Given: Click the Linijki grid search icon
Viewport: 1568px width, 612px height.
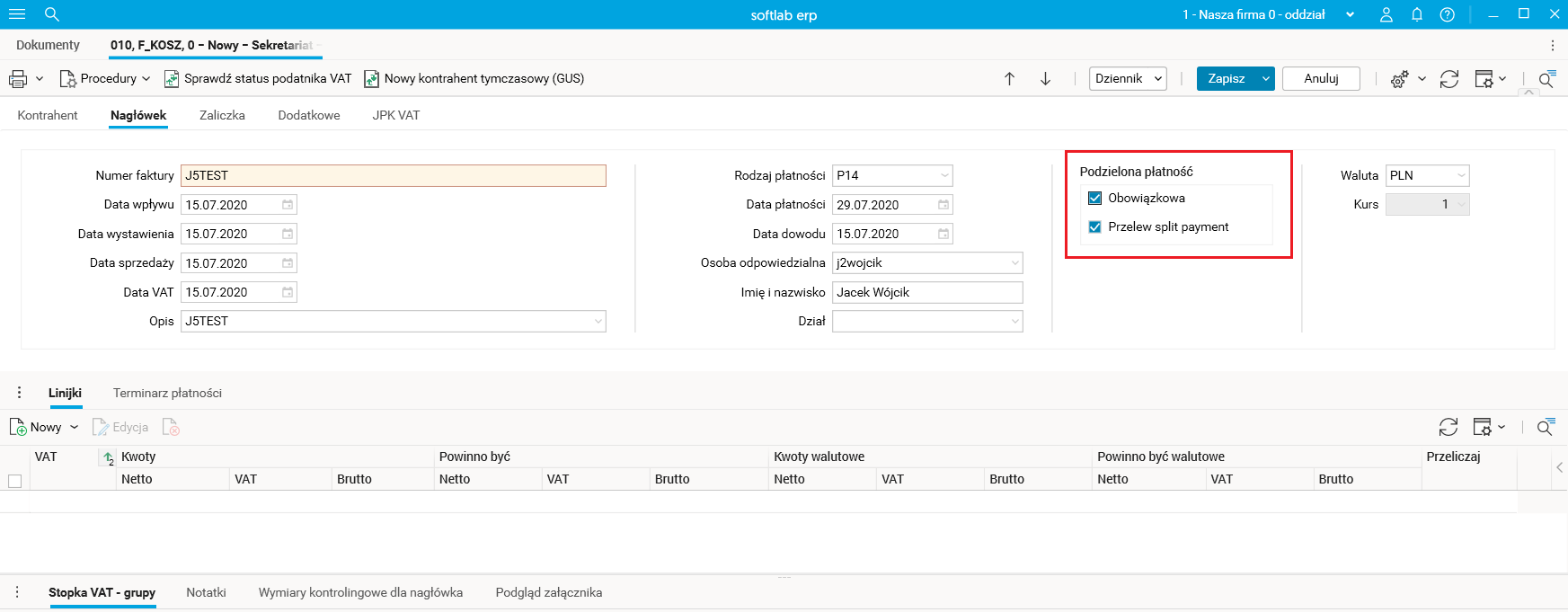Looking at the screenshot, I should point(1546,427).
